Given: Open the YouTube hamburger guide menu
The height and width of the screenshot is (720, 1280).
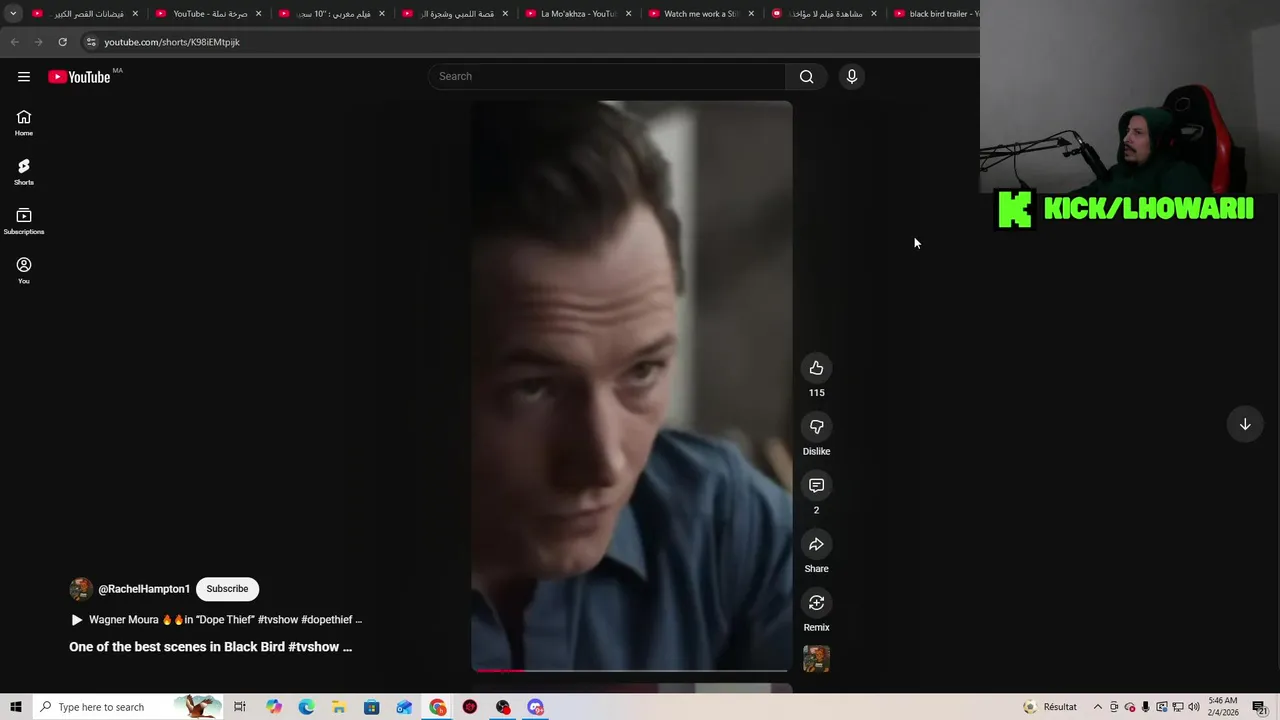Looking at the screenshot, I should pyautogui.click(x=24, y=77).
